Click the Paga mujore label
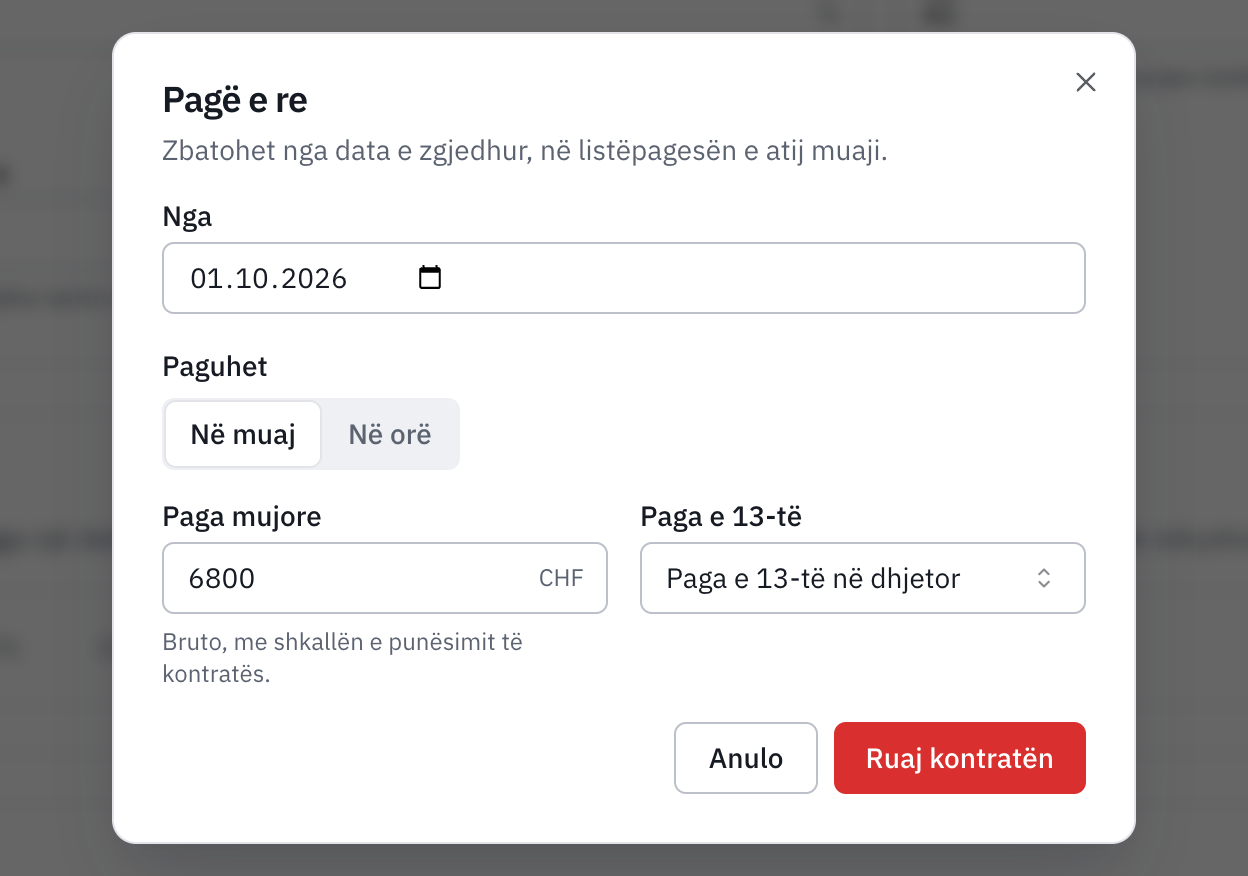The image size is (1248, 876). click(242, 517)
